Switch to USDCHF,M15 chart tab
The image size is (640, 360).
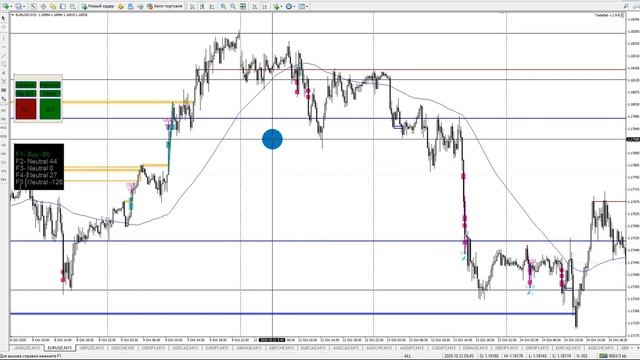tap(123, 348)
